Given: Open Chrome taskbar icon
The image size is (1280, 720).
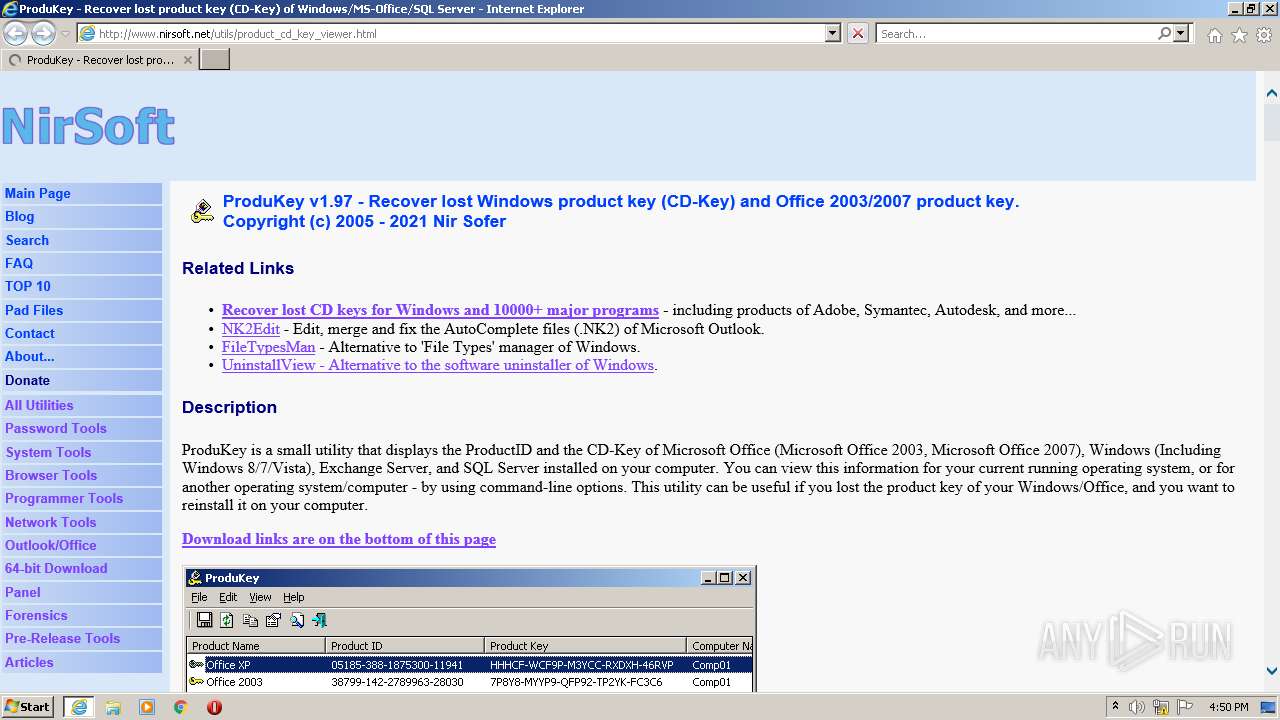Looking at the screenshot, I should [x=180, y=707].
